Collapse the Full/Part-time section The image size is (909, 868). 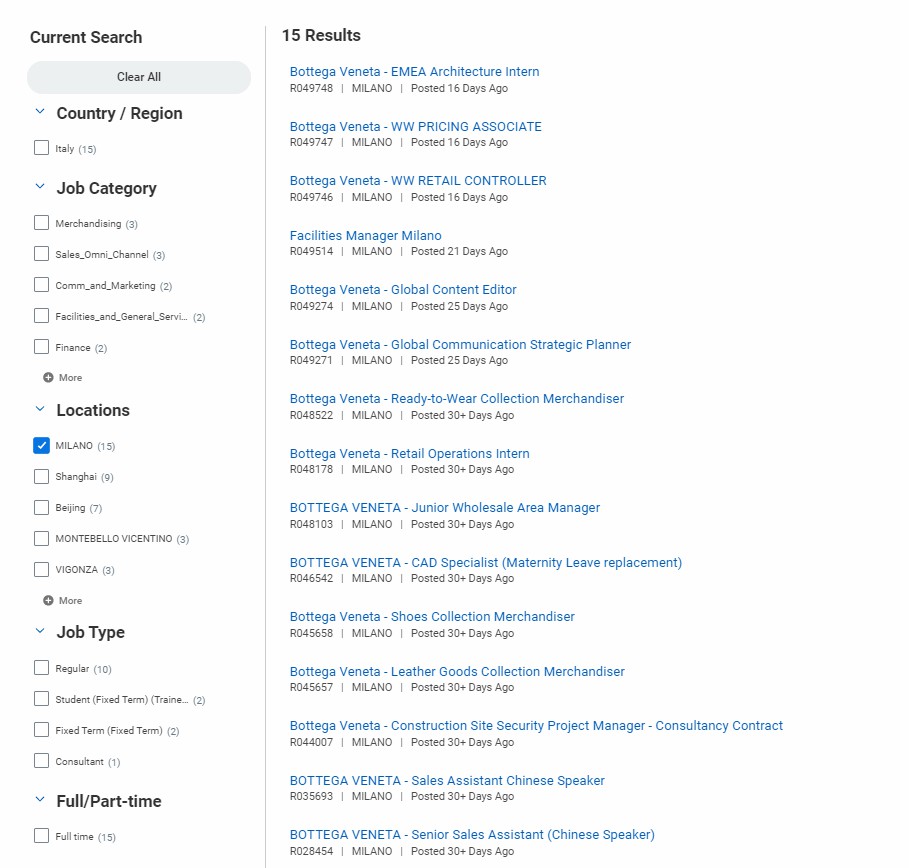[x=40, y=800]
